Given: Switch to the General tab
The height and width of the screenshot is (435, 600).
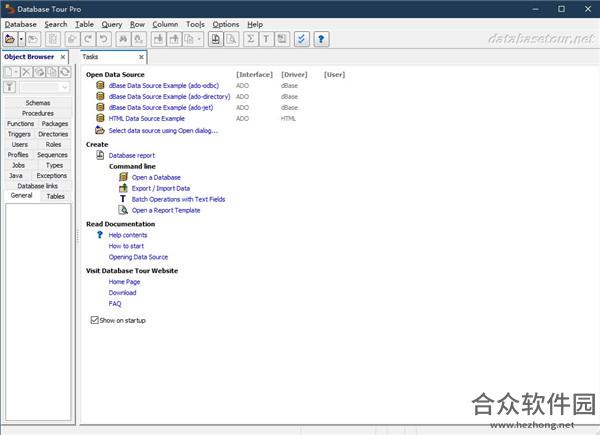Looking at the screenshot, I should point(21,195).
